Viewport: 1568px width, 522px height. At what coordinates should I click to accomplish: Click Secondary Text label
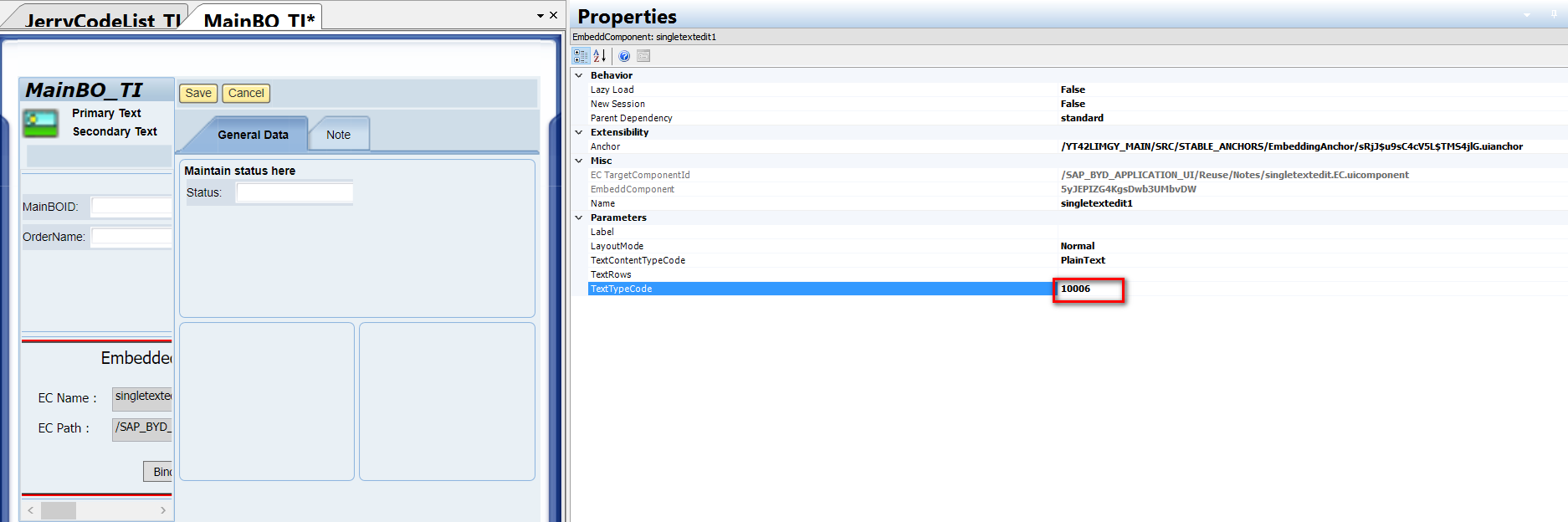[x=115, y=131]
